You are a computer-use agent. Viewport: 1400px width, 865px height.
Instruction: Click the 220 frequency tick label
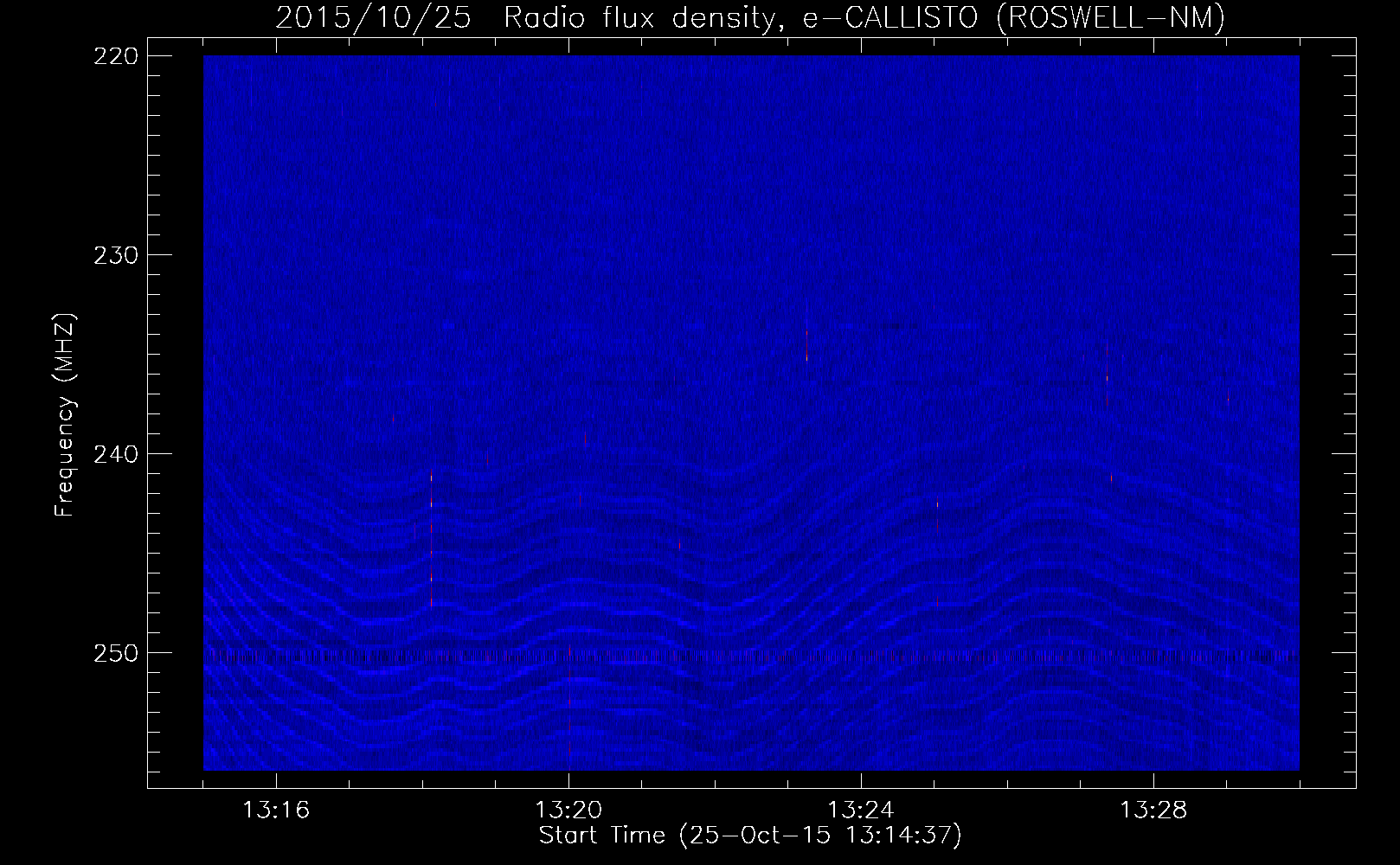(x=115, y=55)
